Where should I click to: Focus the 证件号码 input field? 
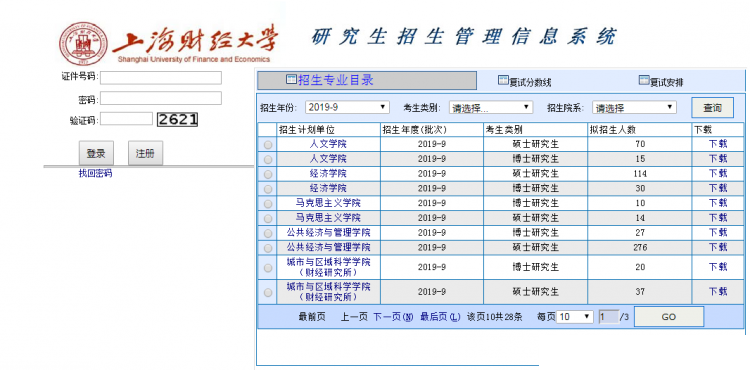[x=161, y=77]
